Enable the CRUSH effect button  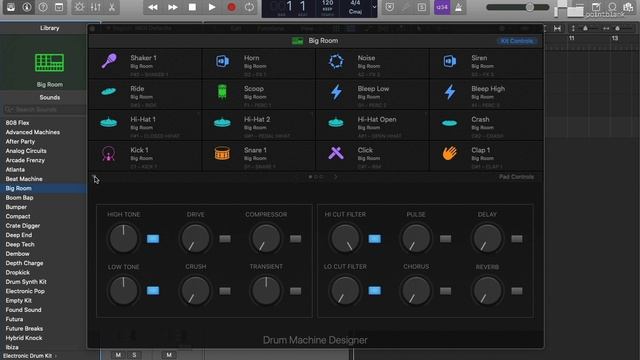pos(225,291)
